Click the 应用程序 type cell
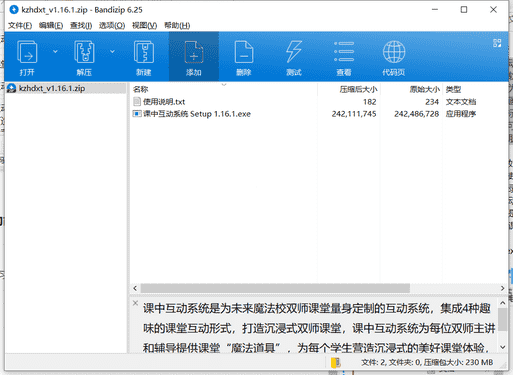 461,114
